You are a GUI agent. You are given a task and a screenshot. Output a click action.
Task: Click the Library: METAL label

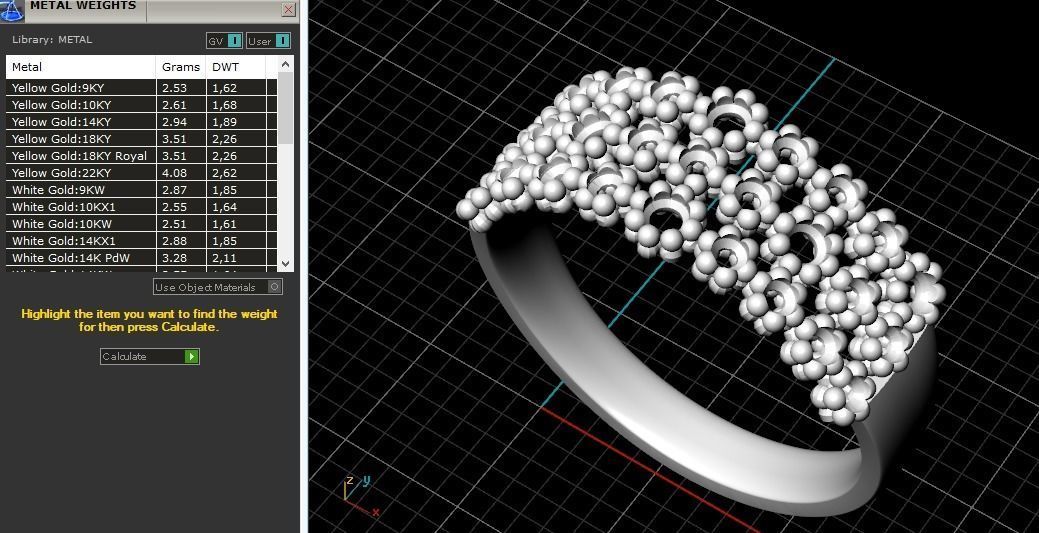52,40
